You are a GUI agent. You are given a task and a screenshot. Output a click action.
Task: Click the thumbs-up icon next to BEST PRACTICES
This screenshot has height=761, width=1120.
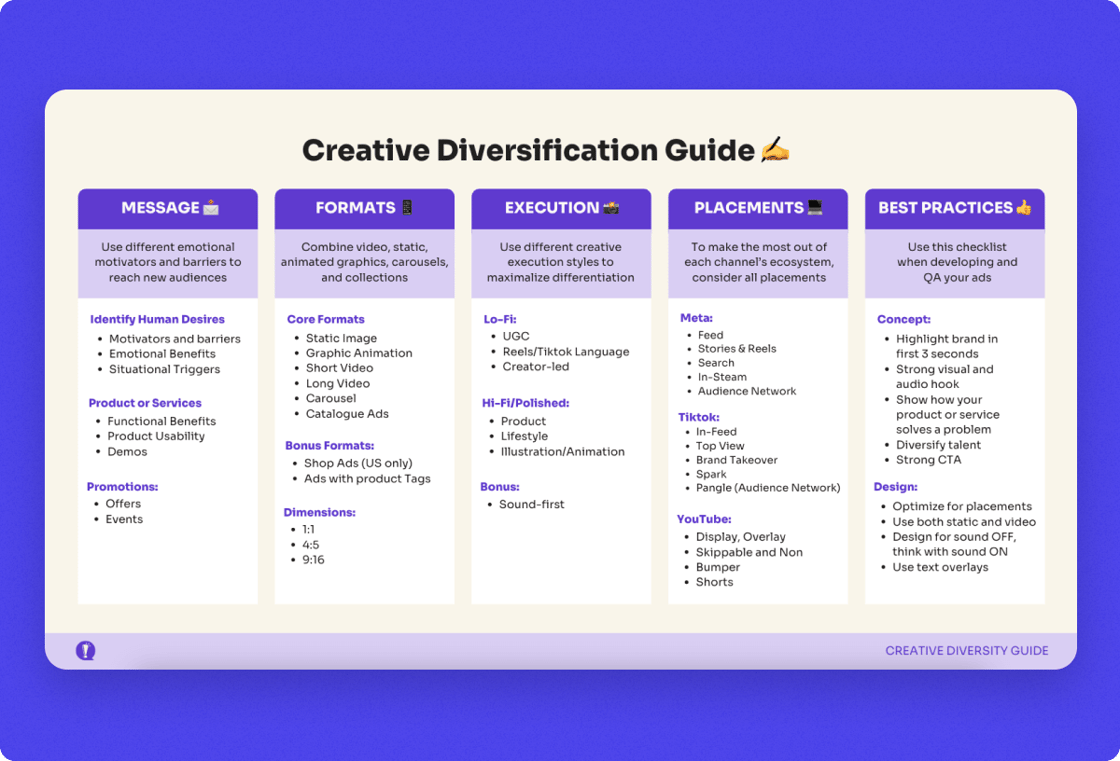point(1024,208)
